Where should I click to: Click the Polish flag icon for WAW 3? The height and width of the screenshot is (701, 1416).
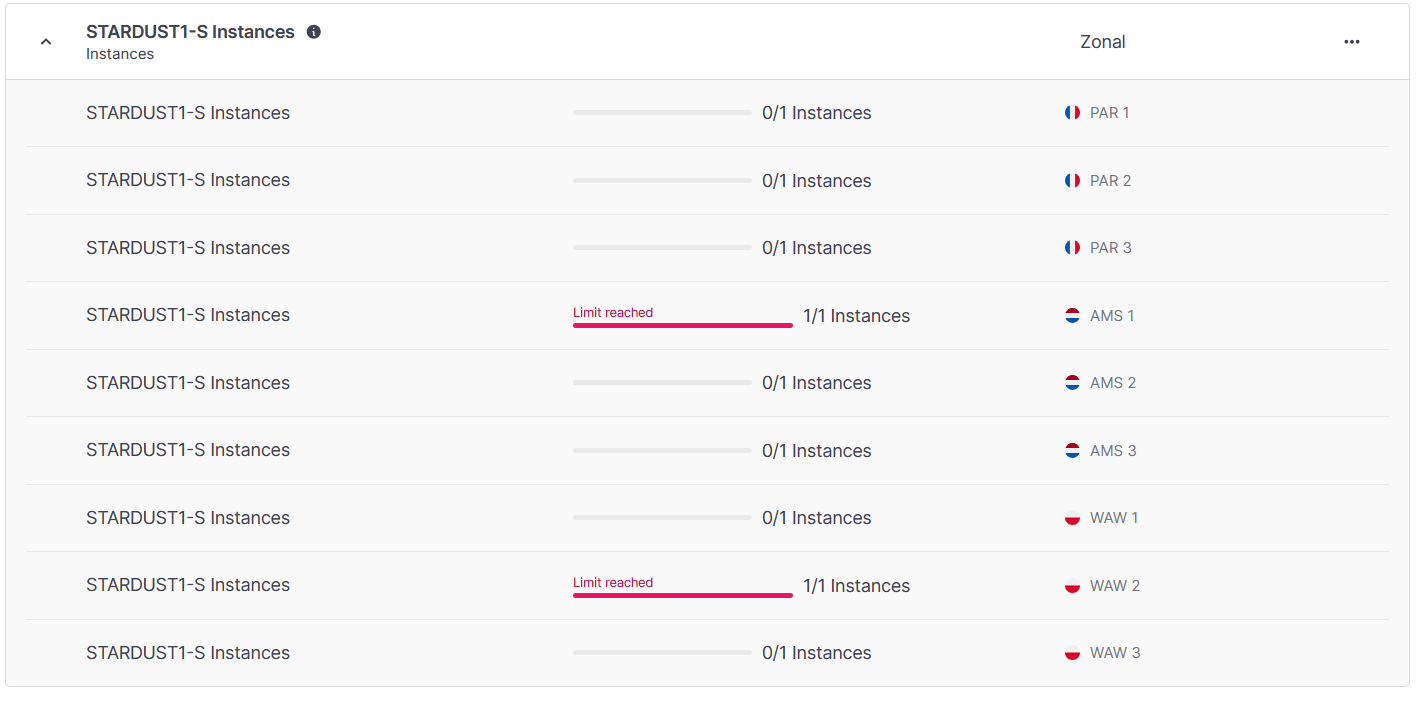[x=1072, y=653]
